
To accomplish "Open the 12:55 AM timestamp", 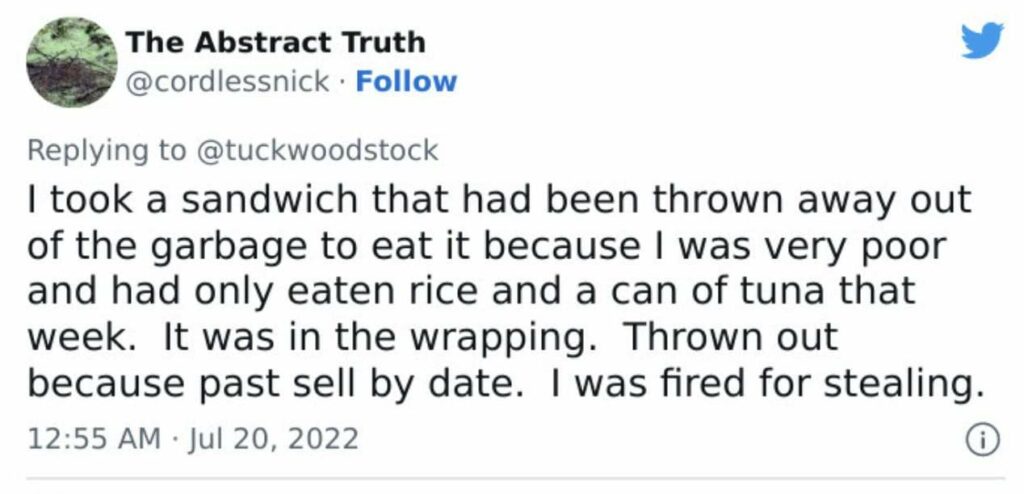I will click(x=93, y=438).
